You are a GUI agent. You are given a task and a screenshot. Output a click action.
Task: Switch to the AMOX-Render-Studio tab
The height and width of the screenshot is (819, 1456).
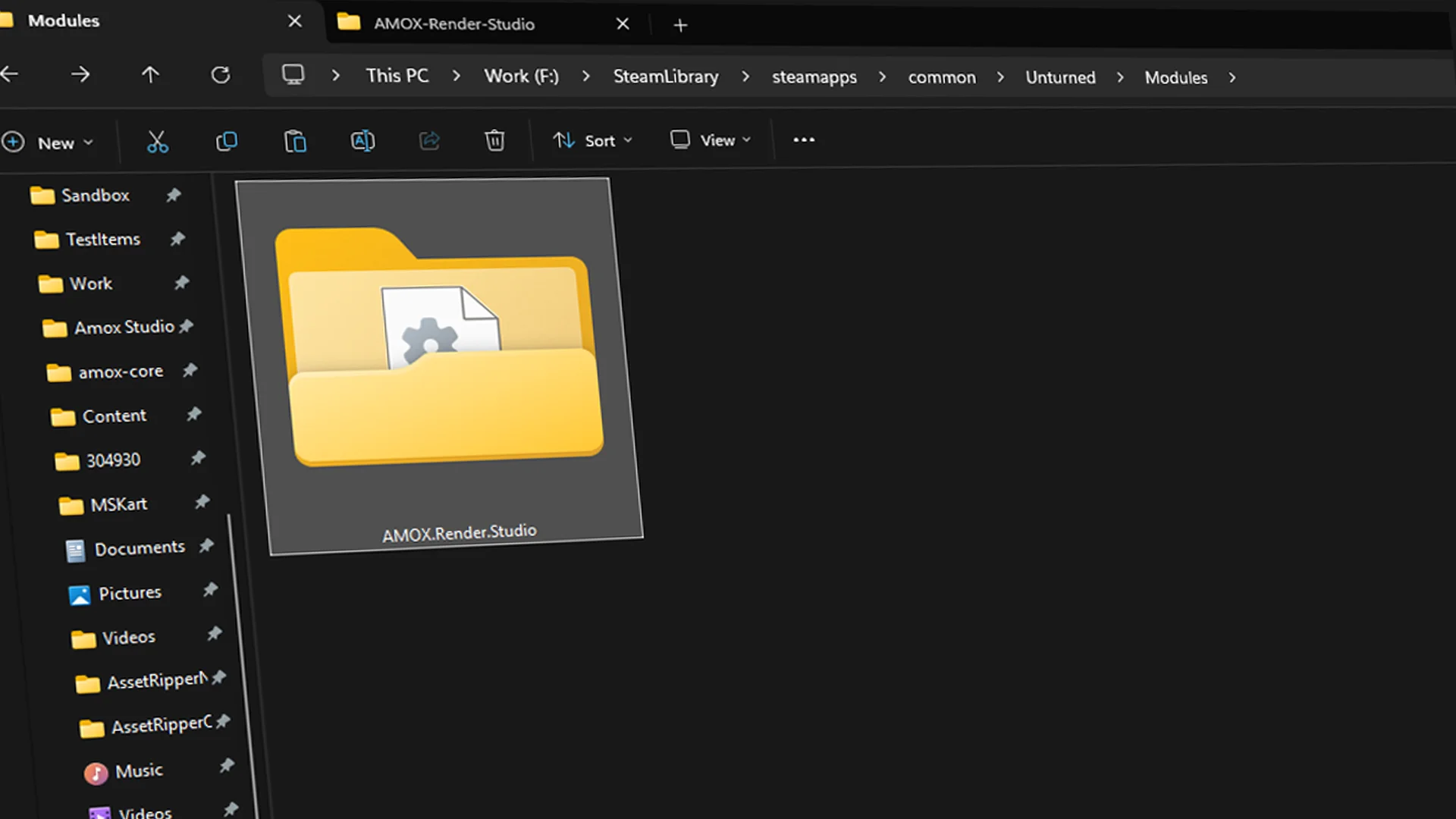point(485,24)
